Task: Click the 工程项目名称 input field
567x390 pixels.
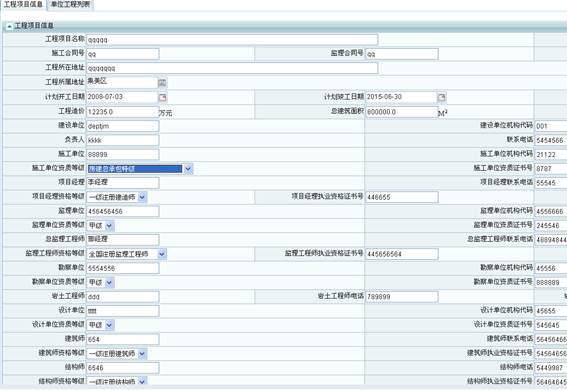Action: point(232,40)
